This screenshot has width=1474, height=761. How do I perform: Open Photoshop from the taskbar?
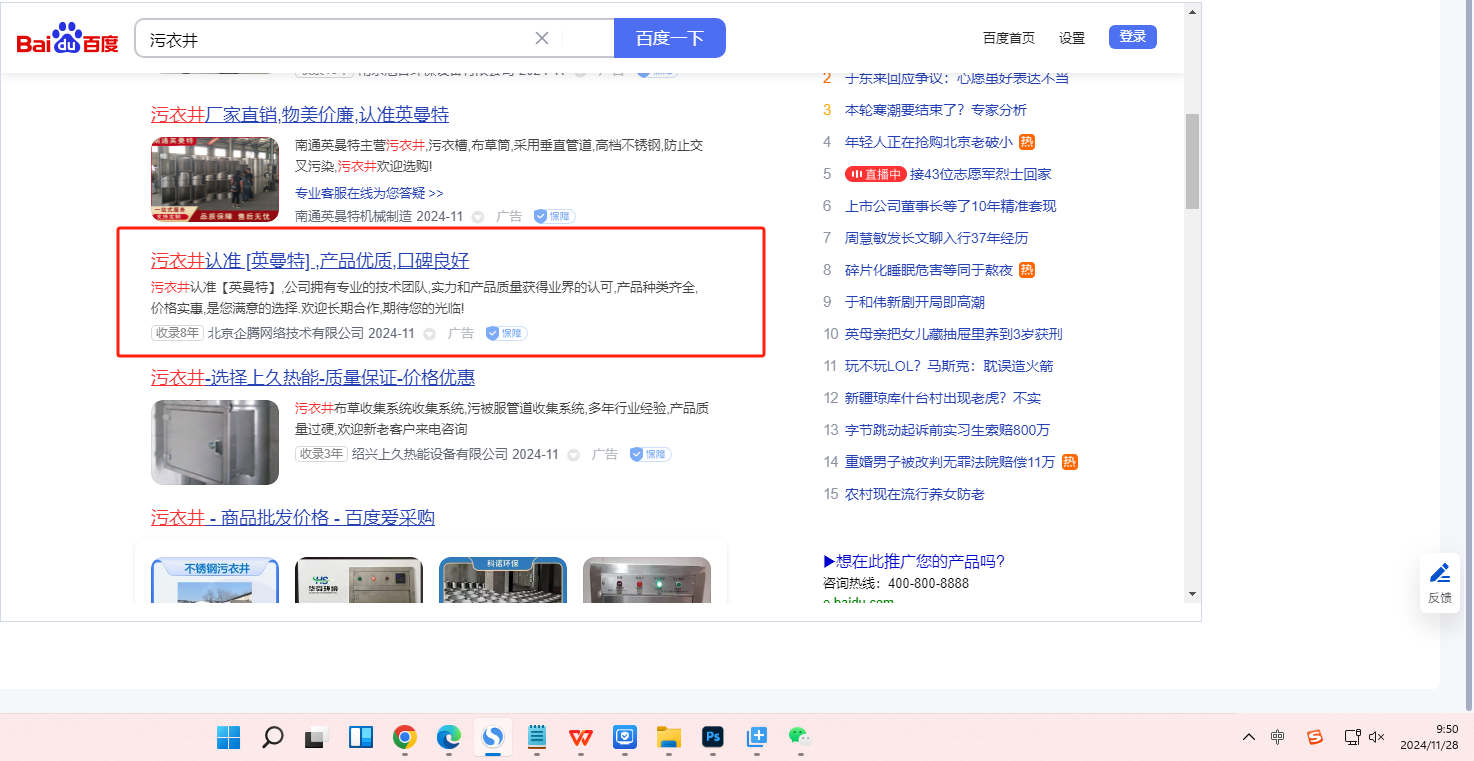712,738
